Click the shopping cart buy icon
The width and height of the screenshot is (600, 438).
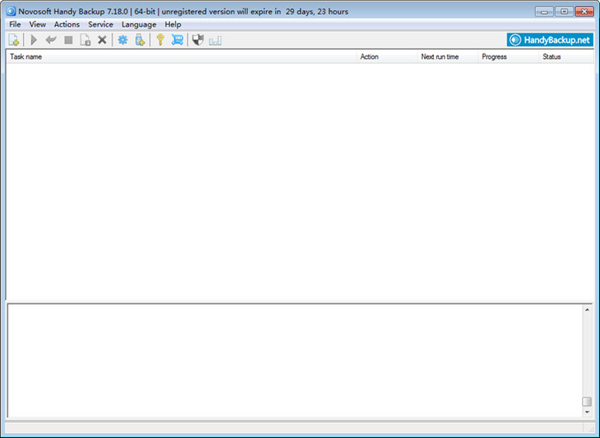[x=177, y=40]
